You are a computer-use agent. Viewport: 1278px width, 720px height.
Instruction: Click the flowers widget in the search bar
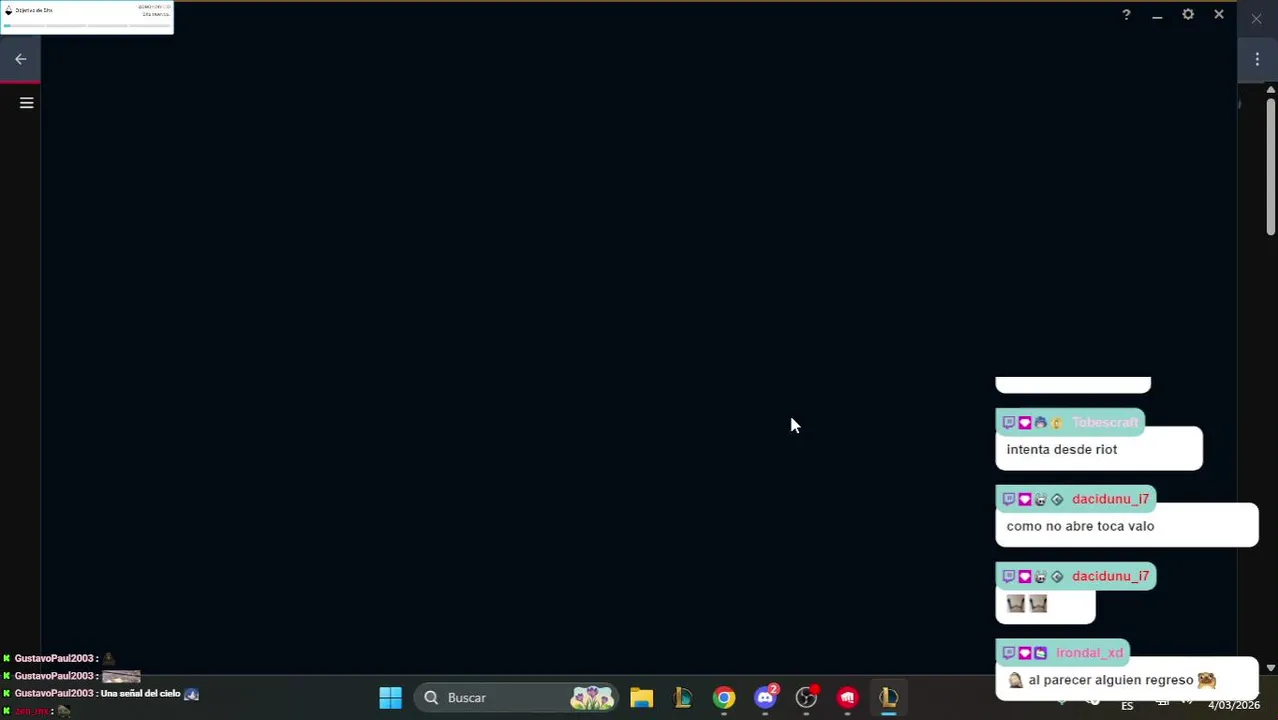click(592, 698)
